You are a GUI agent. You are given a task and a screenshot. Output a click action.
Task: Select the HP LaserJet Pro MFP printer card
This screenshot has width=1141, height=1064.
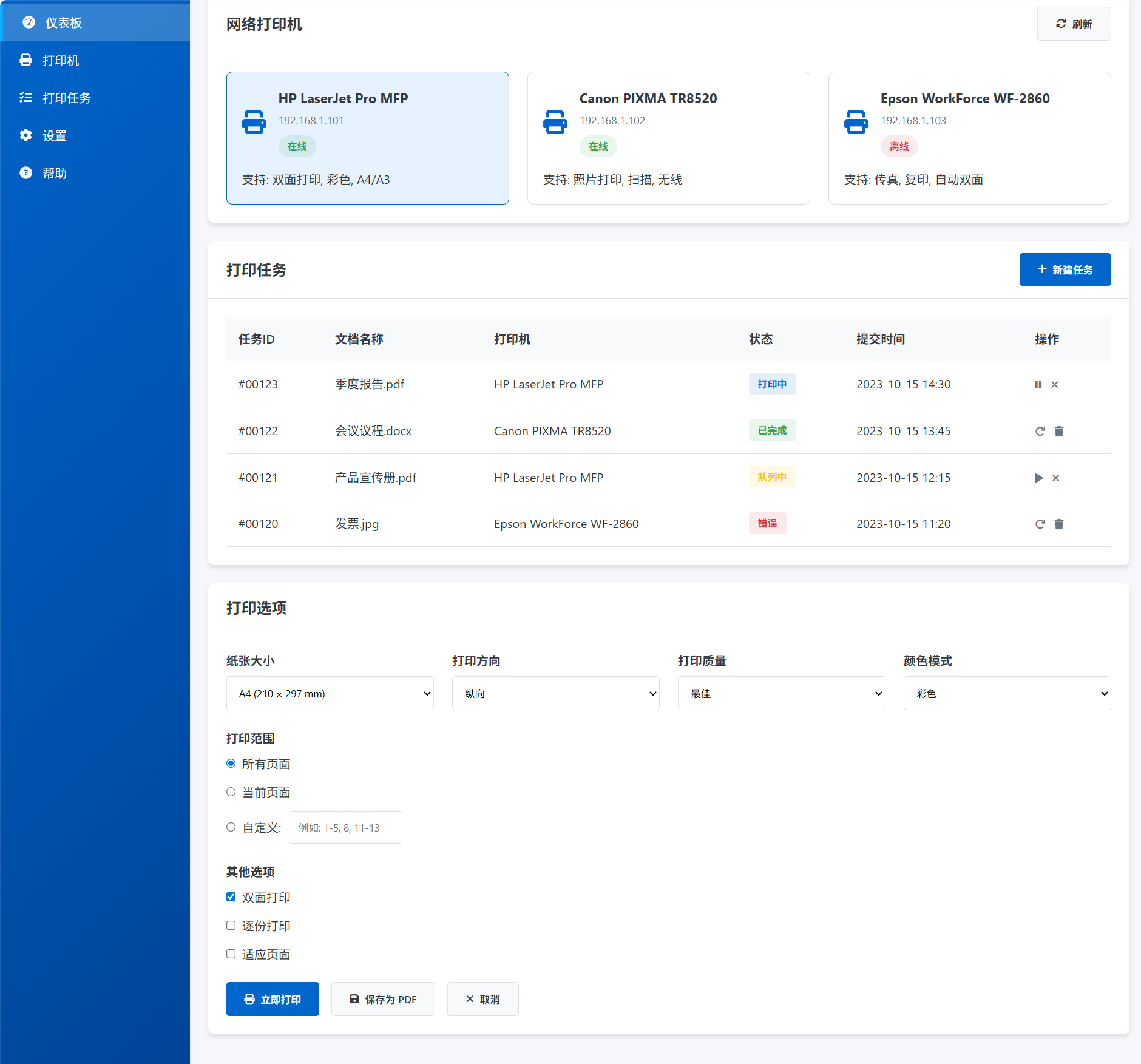[x=368, y=138]
